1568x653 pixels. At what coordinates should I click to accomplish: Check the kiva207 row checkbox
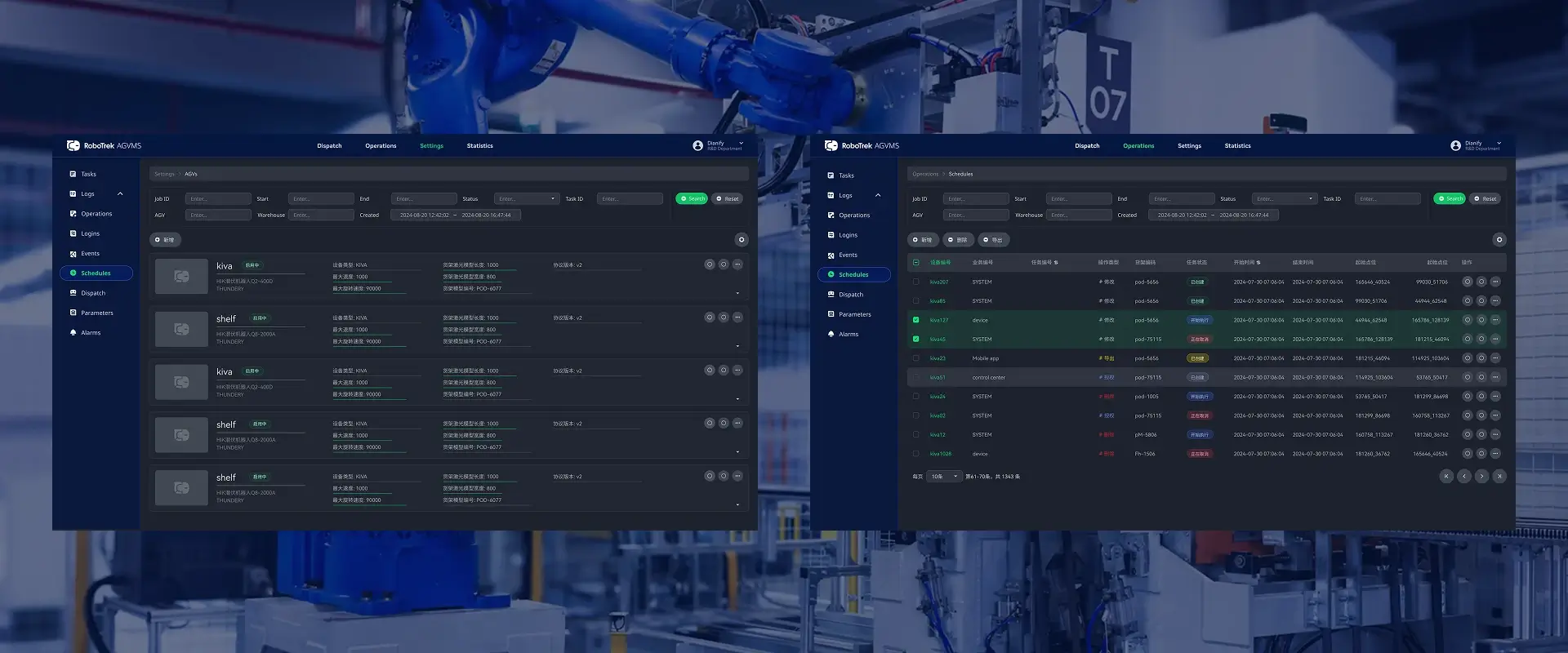(915, 282)
